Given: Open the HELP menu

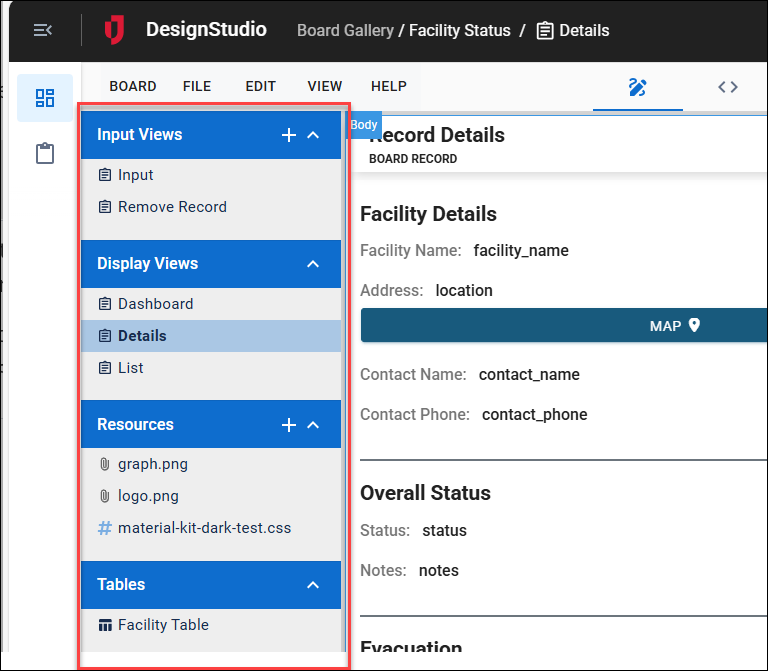Looking at the screenshot, I should click(389, 87).
